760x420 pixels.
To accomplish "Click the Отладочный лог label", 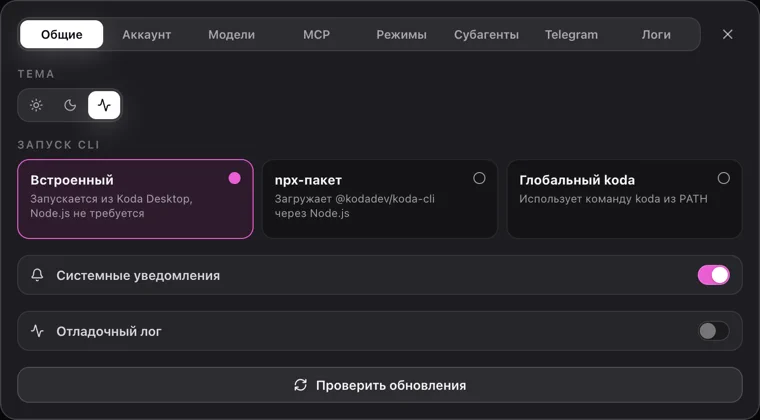I will 109,332.
